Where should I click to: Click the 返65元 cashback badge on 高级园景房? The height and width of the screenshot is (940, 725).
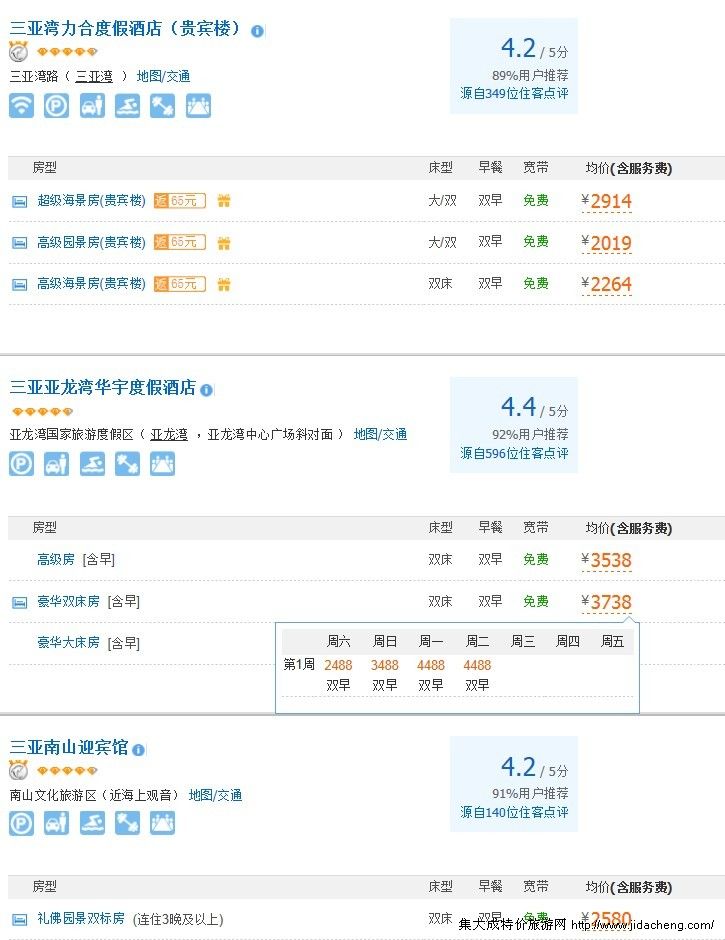pos(179,242)
